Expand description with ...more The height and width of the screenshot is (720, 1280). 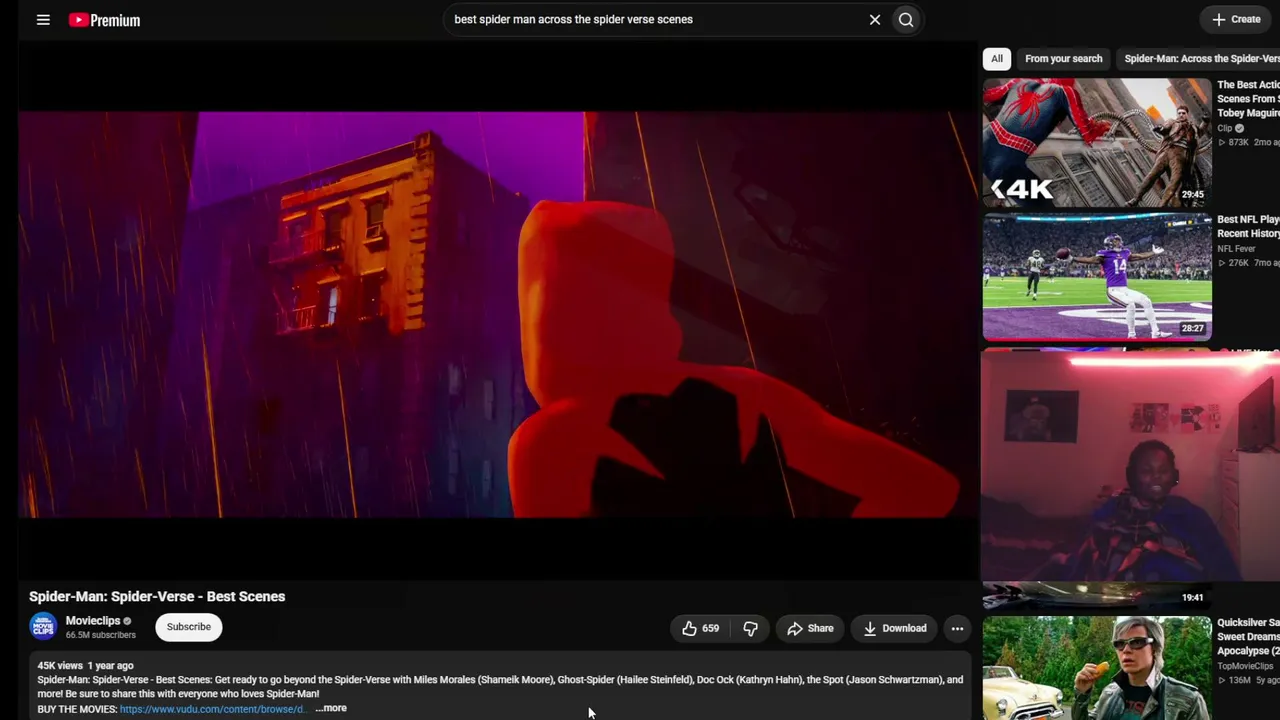pos(331,708)
